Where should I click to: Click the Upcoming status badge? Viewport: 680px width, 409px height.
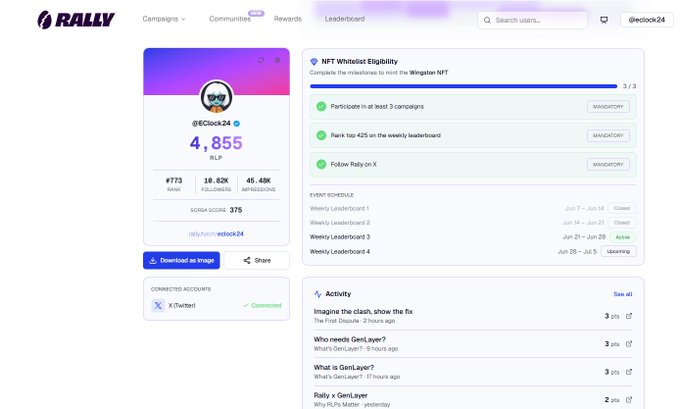[x=618, y=252]
